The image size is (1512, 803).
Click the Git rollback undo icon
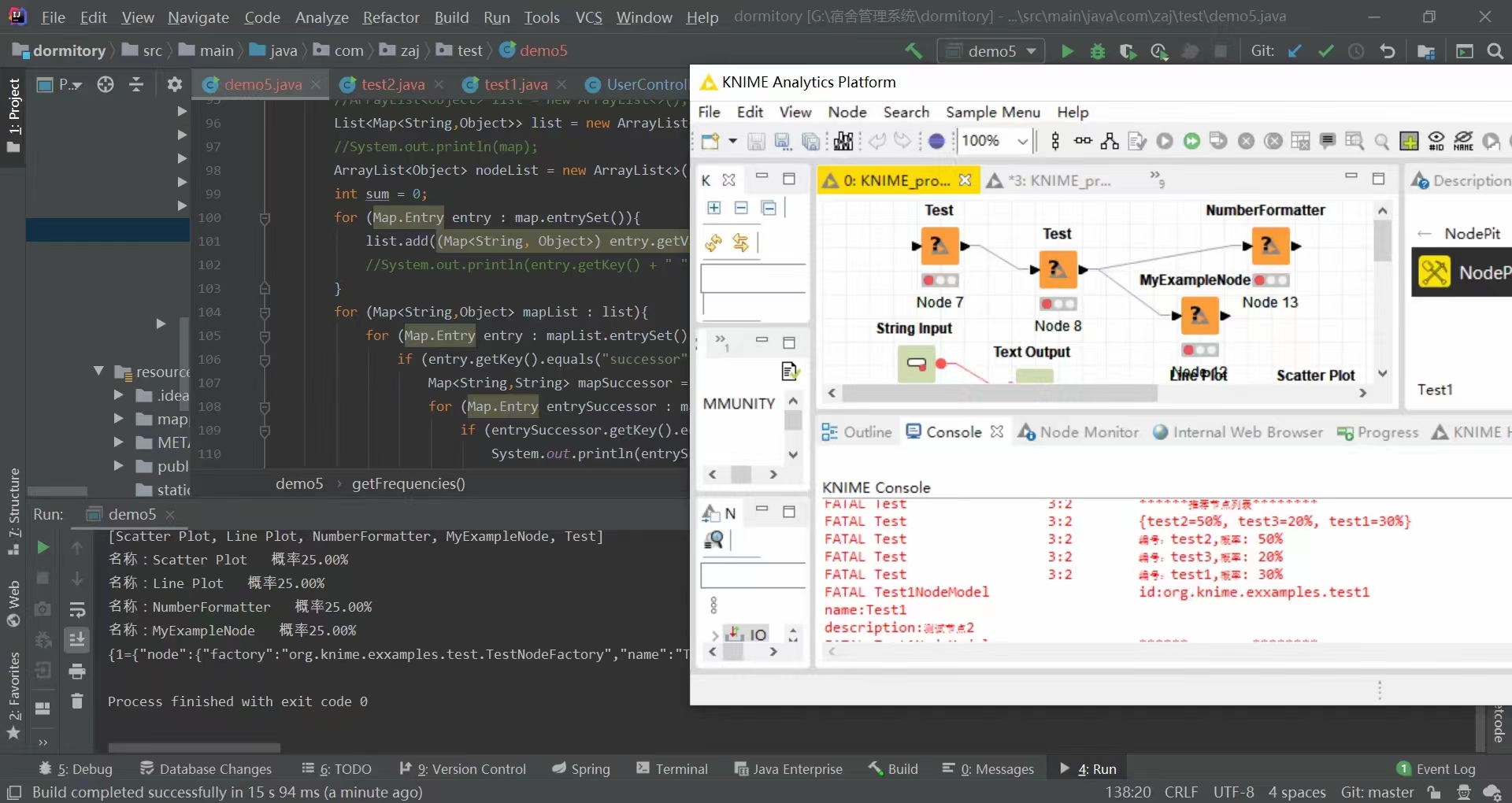click(x=1388, y=51)
